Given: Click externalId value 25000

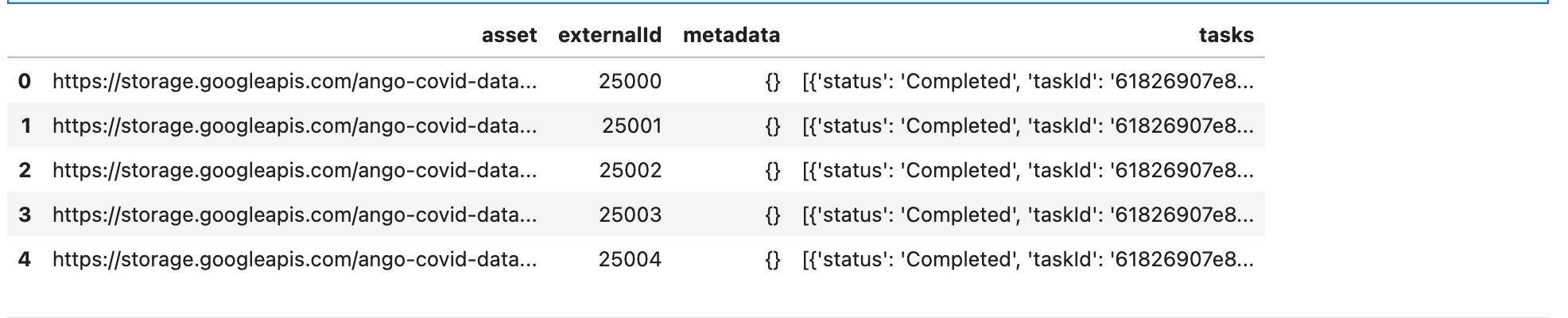Looking at the screenshot, I should (x=631, y=81).
